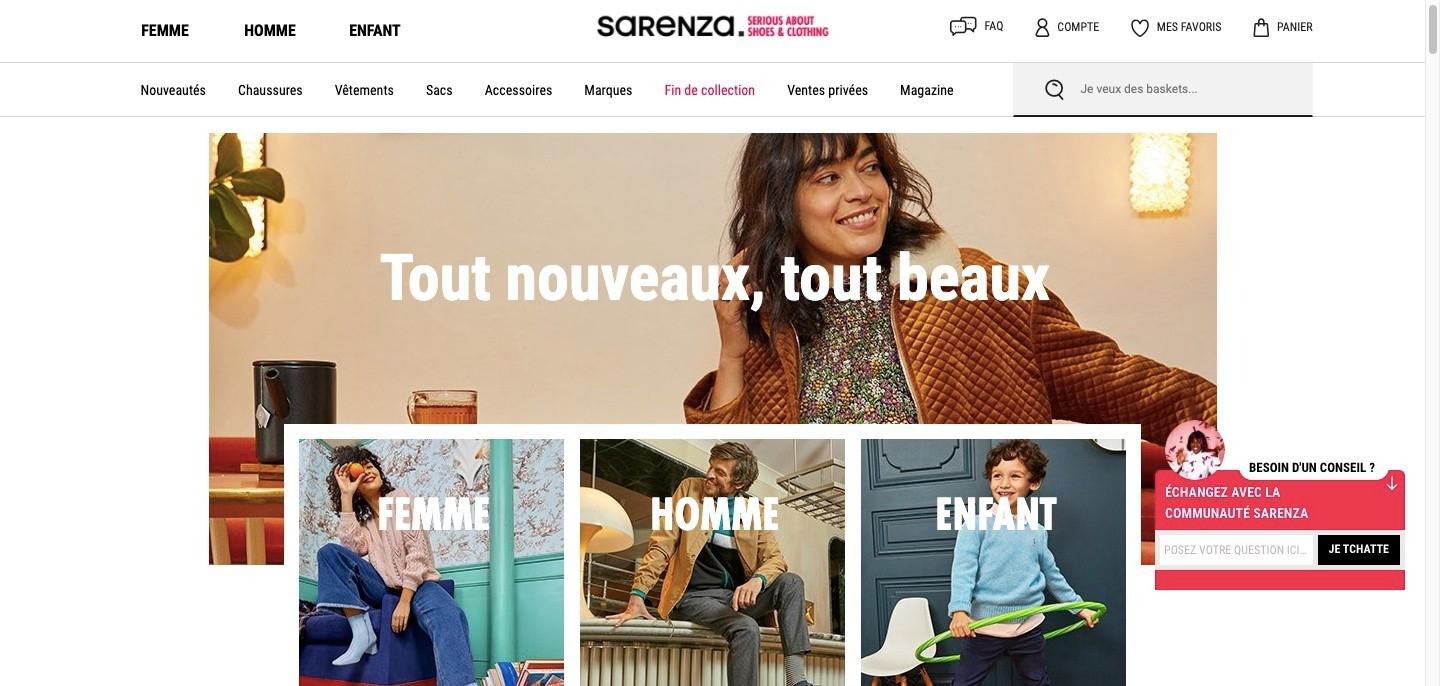
Task: Click the search magnifier icon
Action: tap(1054, 90)
